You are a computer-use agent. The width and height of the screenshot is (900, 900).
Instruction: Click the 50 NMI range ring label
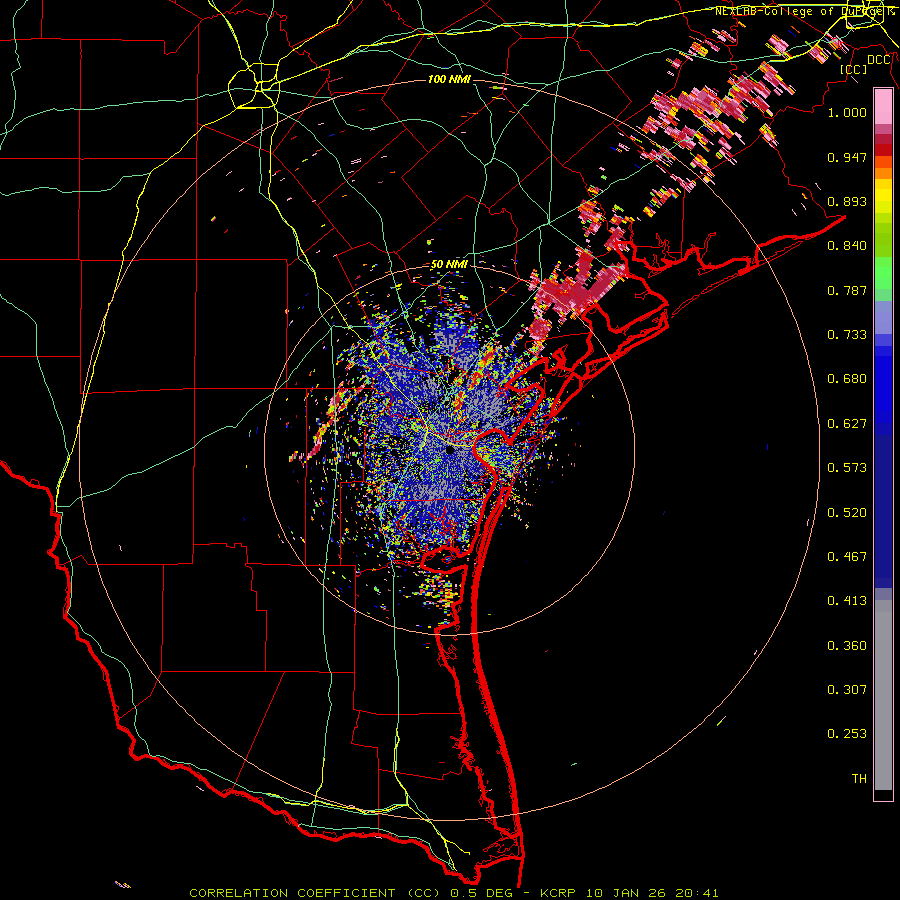pyautogui.click(x=449, y=264)
